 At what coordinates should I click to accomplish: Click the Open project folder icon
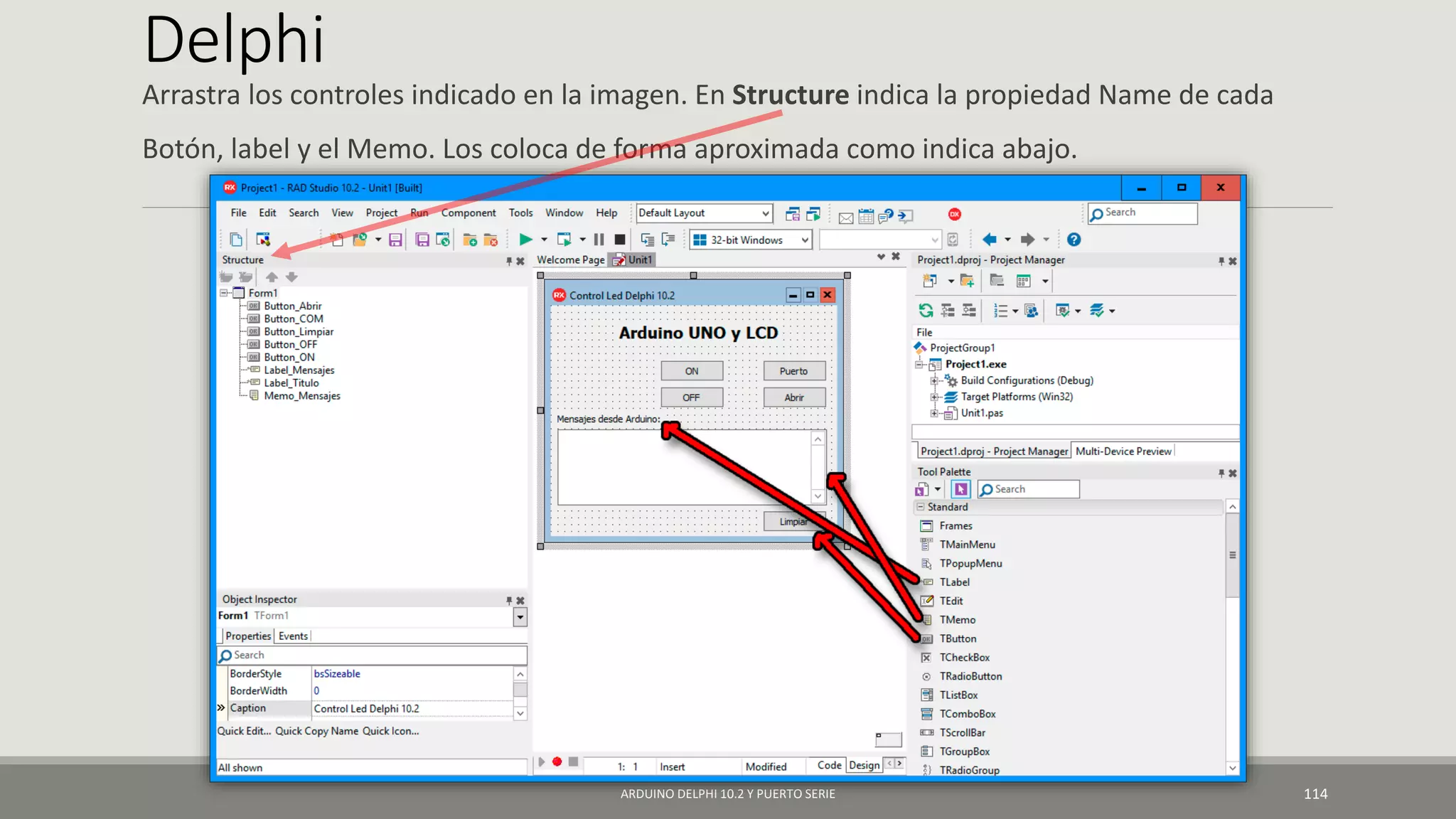[360, 240]
